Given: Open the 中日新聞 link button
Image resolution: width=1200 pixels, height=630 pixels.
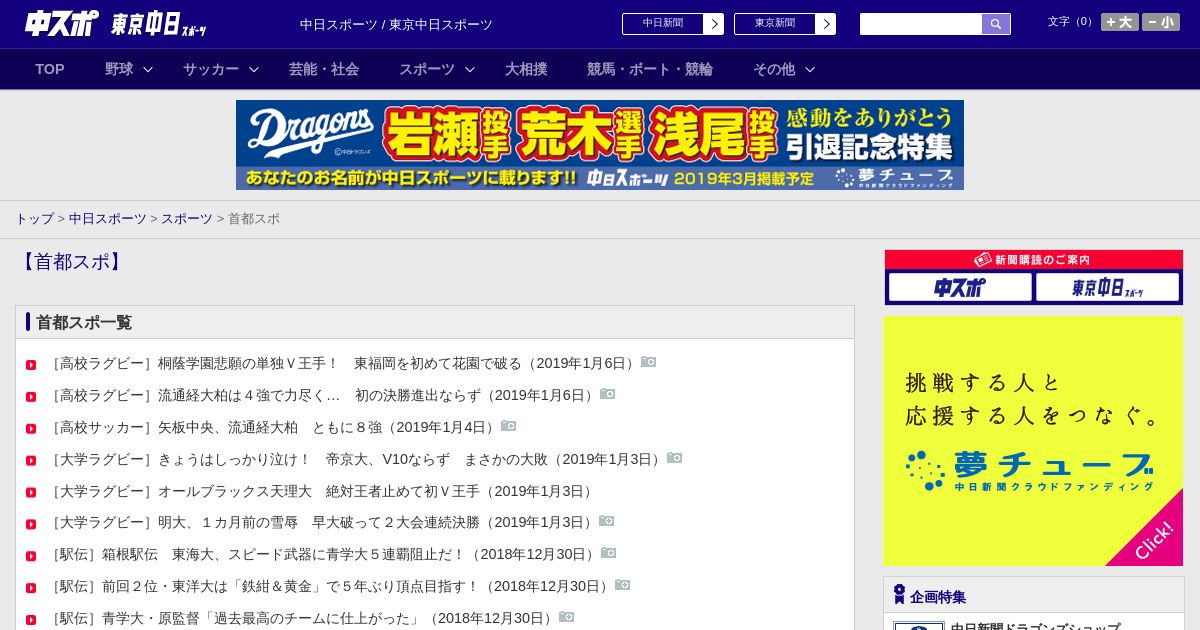Looking at the screenshot, I should pos(663,24).
